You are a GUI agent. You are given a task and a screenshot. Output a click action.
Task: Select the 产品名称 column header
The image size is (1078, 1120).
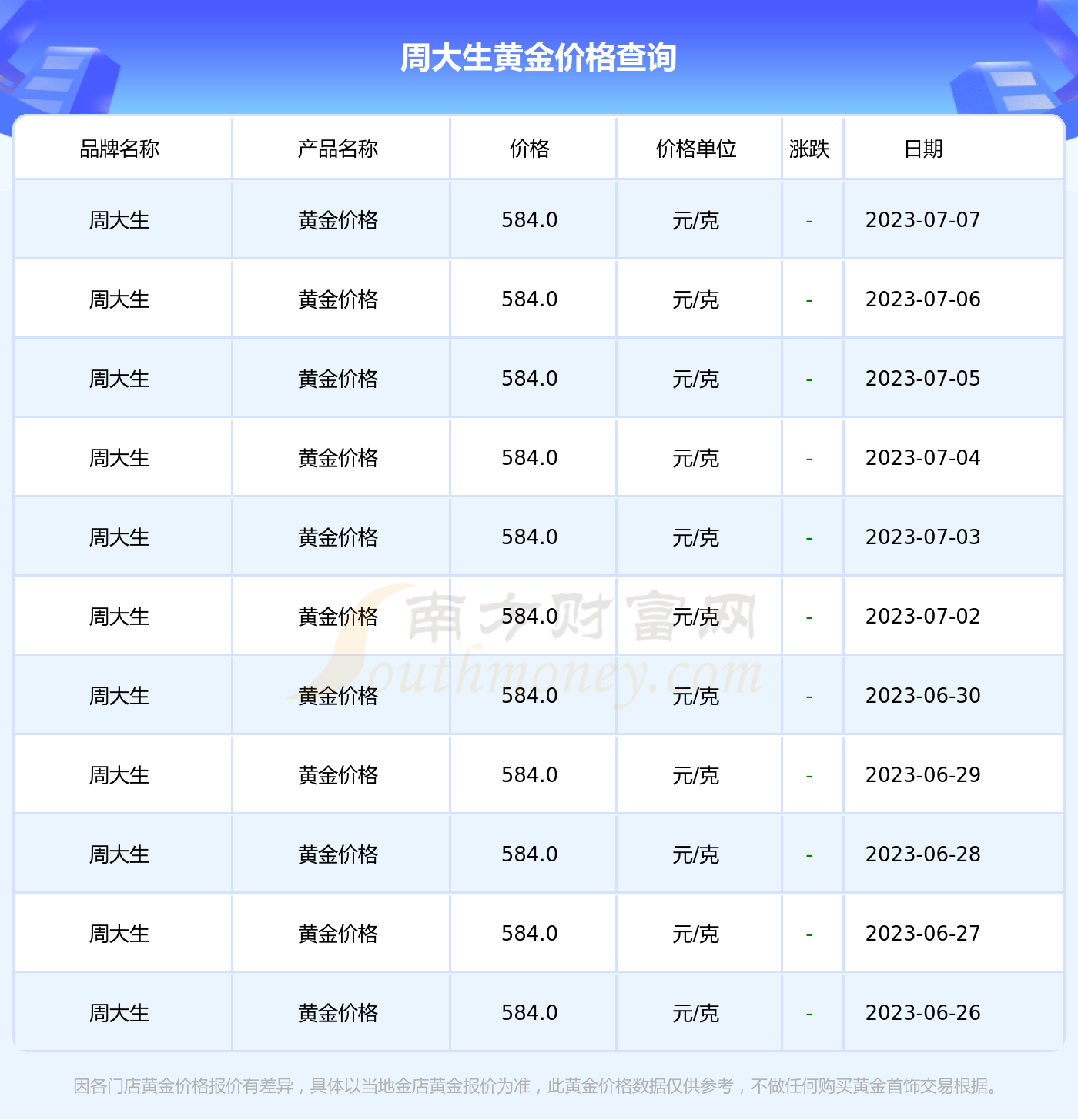tap(338, 149)
